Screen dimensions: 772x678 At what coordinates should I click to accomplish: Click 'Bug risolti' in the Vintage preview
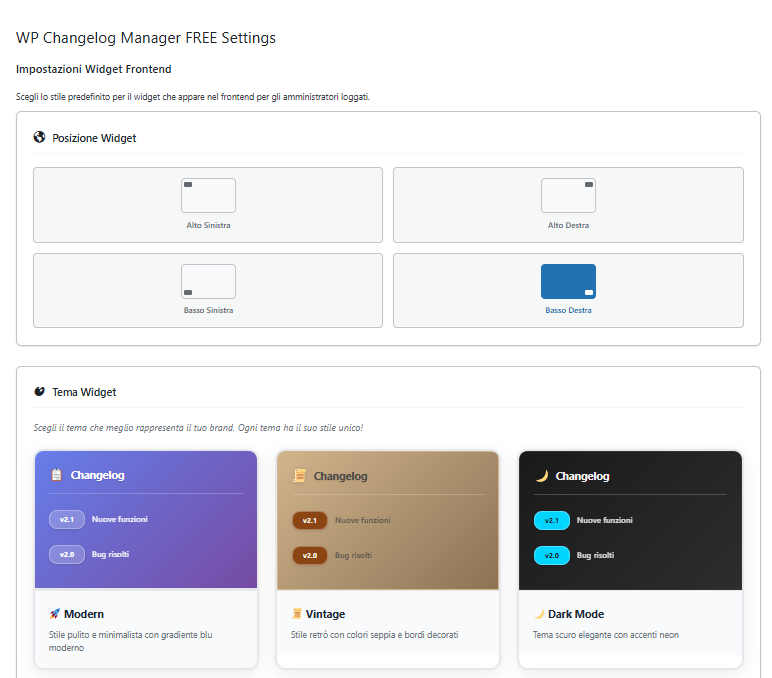click(x=354, y=555)
